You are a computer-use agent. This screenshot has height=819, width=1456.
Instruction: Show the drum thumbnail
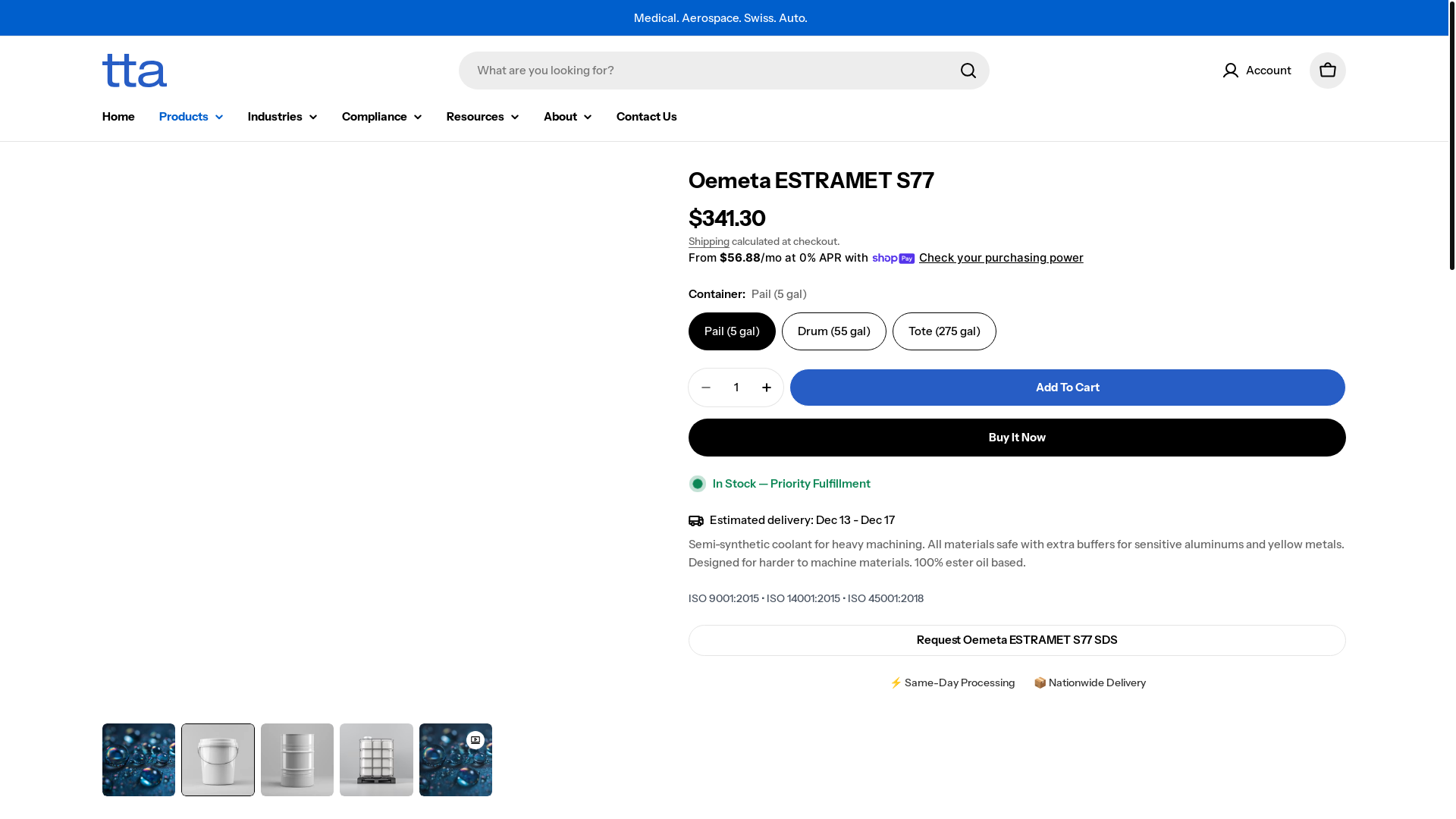(x=297, y=760)
